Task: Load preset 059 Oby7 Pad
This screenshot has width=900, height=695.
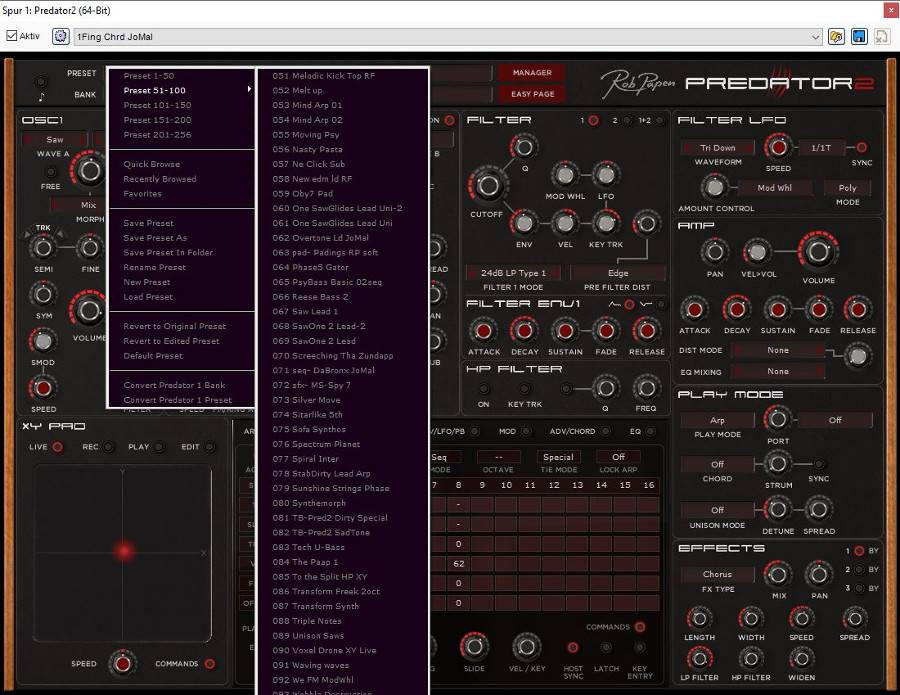Action: [x=343, y=193]
